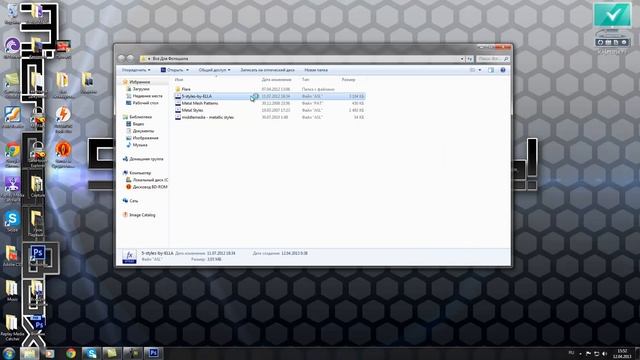Viewport: 640px width, 360px height.
Task: Click the fx thumbnail in the details pane
Action: pos(129,256)
